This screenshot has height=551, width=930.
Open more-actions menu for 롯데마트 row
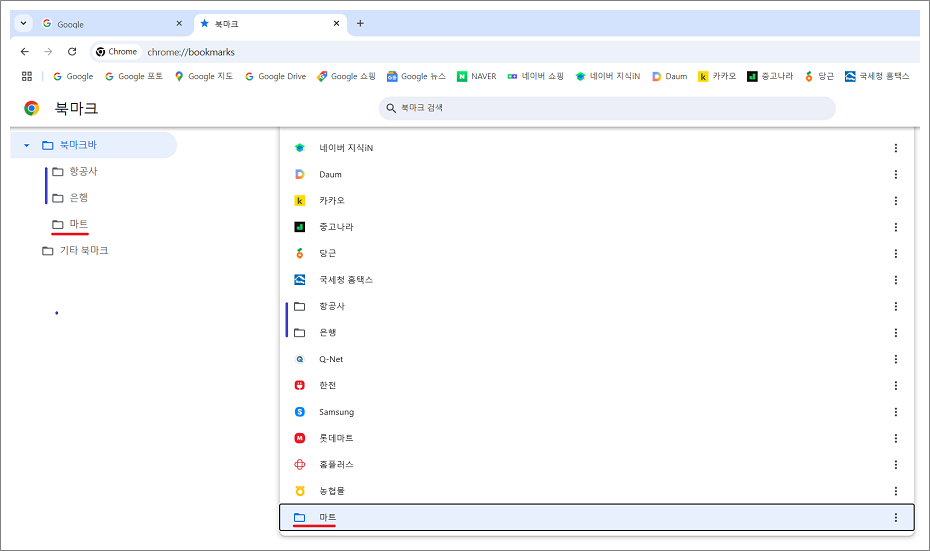pyautogui.click(x=896, y=438)
